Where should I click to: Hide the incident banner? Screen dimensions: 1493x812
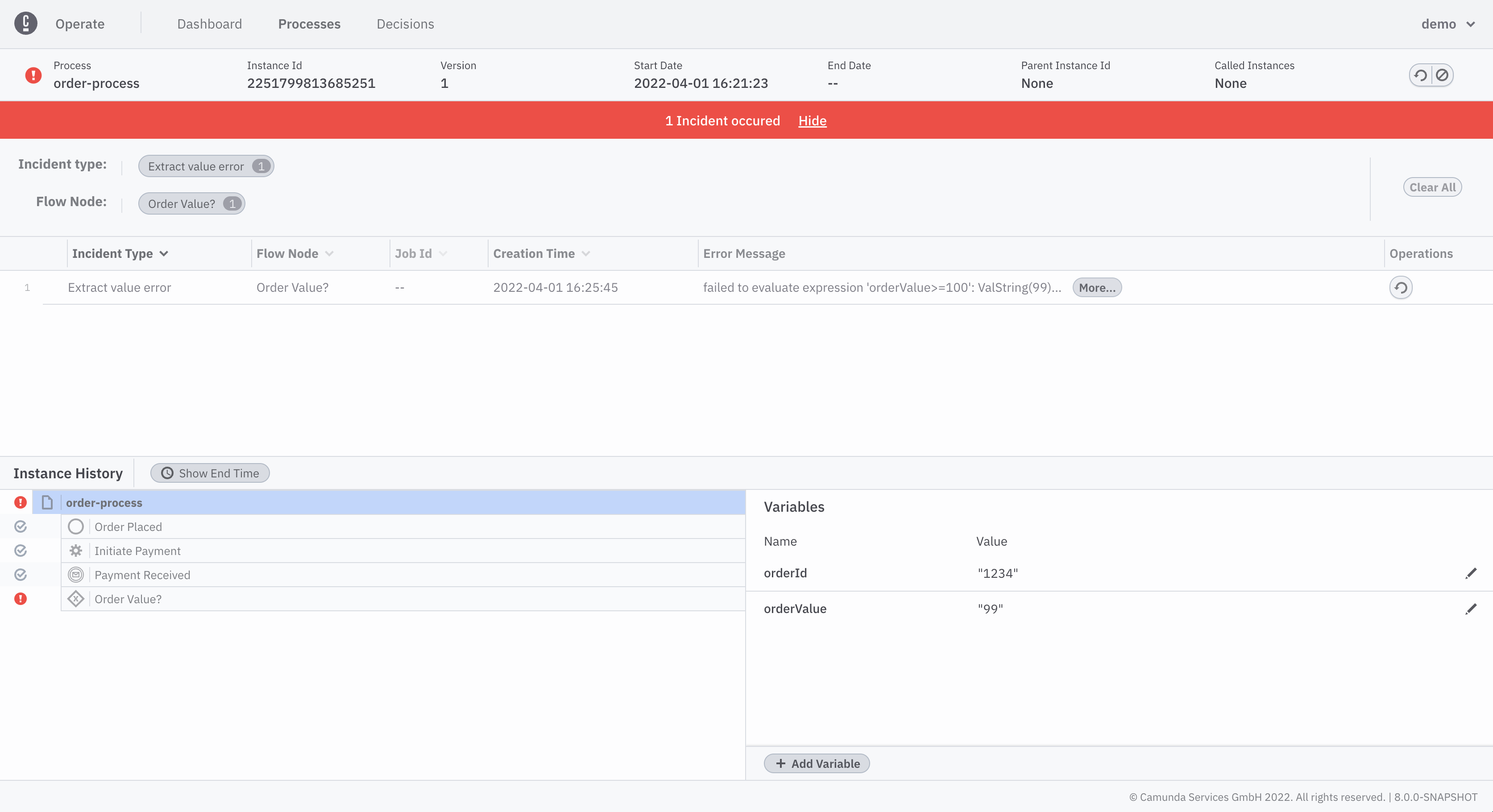812,120
